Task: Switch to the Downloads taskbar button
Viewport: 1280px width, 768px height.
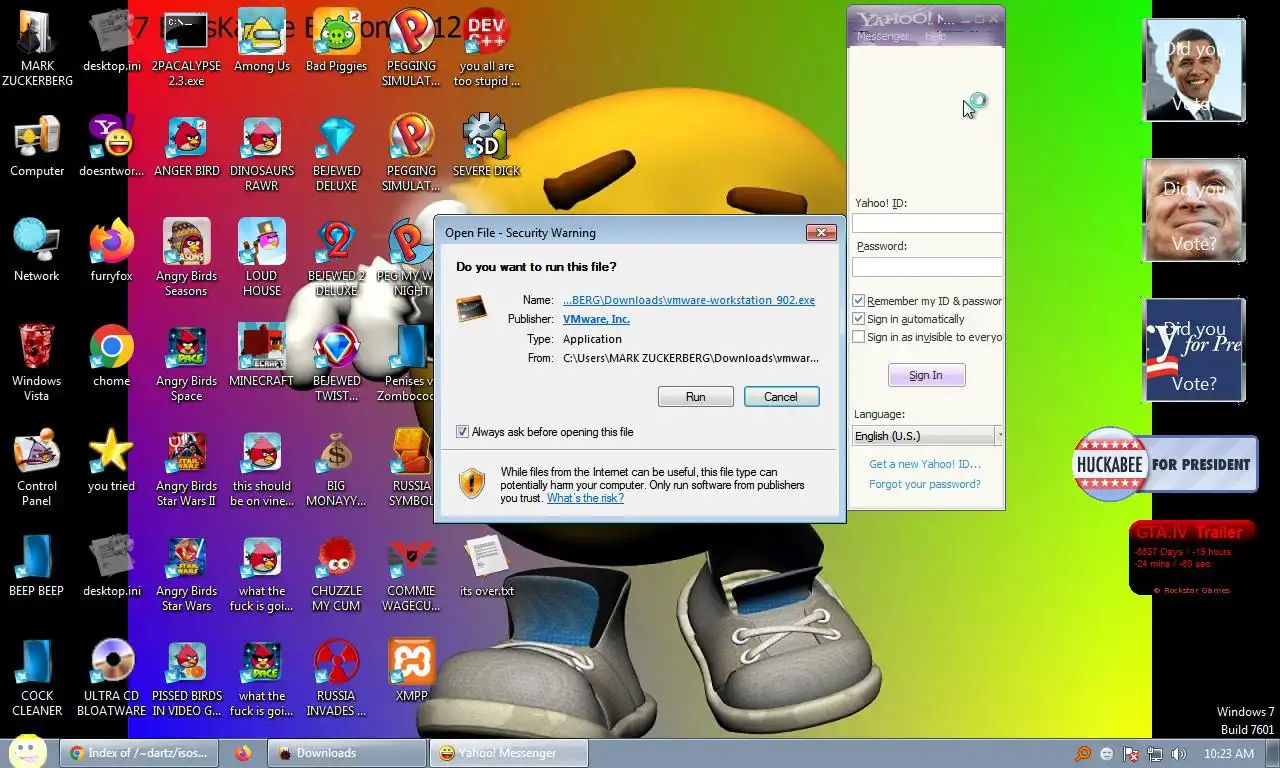Action: click(x=348, y=753)
